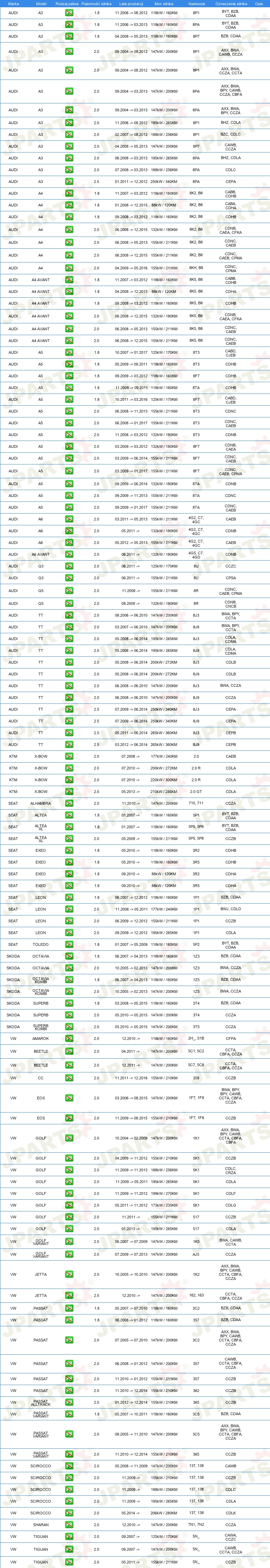Screen dimensions: 270x1568
Task: Click body code 2H_, S1B
Action: tap(196, 1039)
